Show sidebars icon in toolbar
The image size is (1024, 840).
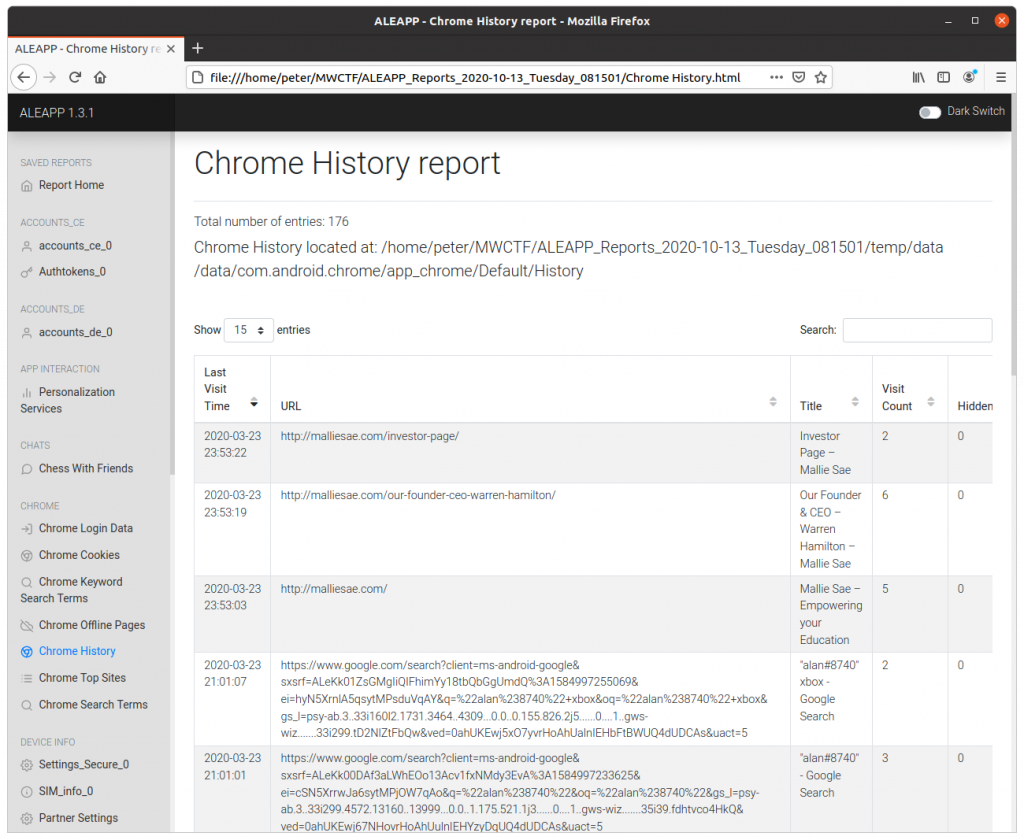click(x=944, y=77)
